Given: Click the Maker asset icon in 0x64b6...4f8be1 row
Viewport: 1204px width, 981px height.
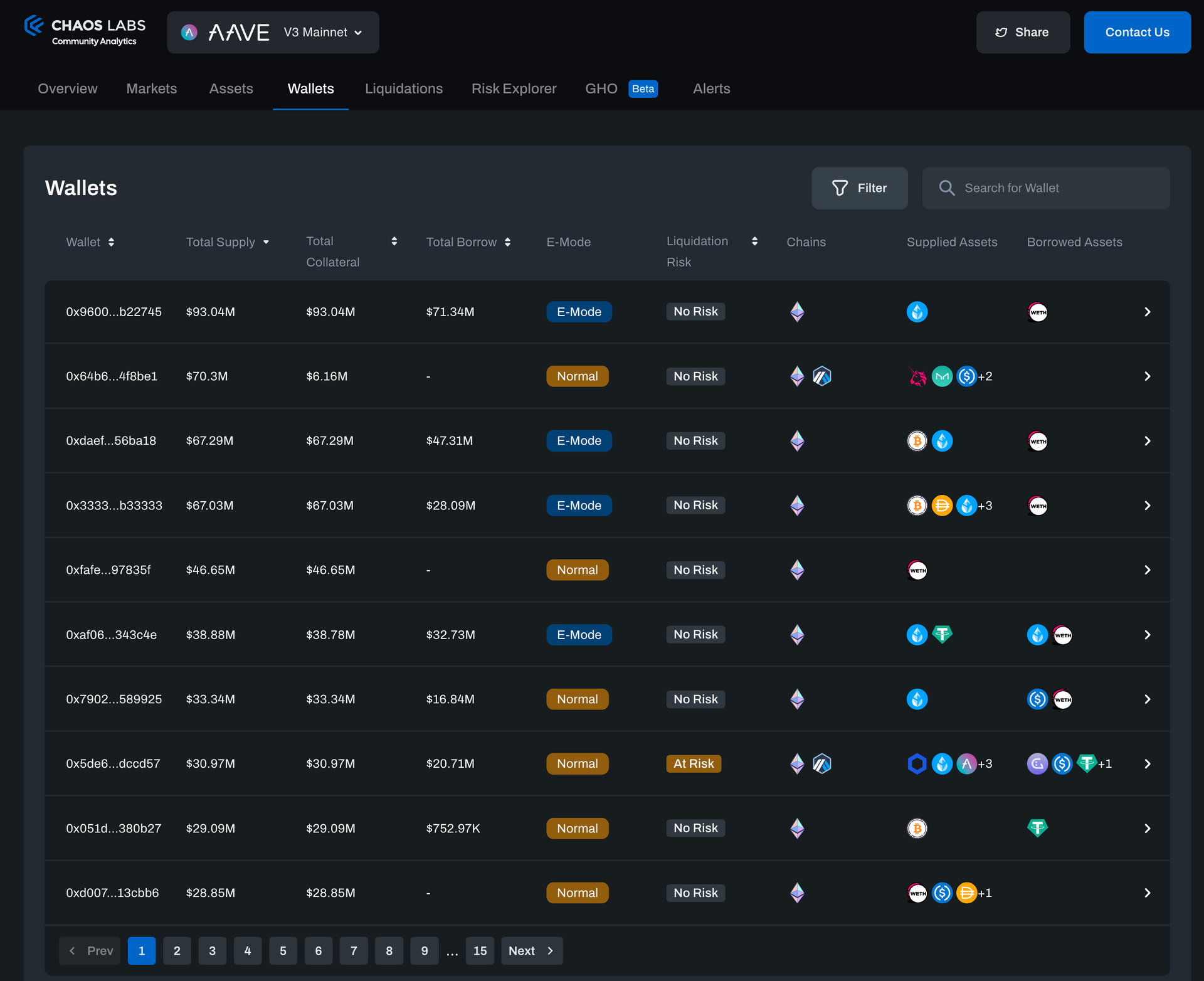Looking at the screenshot, I should [x=942, y=376].
